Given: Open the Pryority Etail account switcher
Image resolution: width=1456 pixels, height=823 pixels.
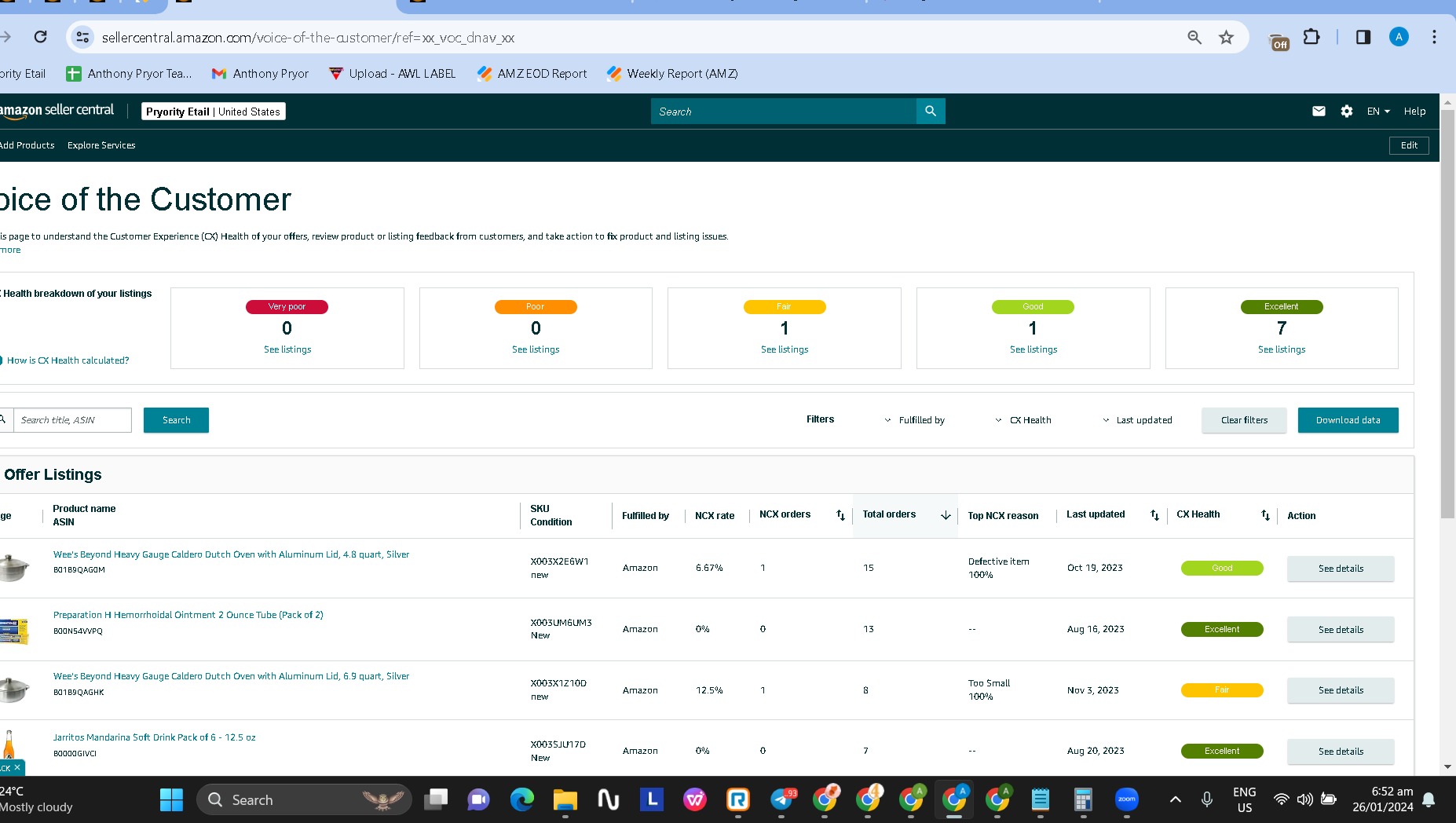Looking at the screenshot, I should point(214,112).
